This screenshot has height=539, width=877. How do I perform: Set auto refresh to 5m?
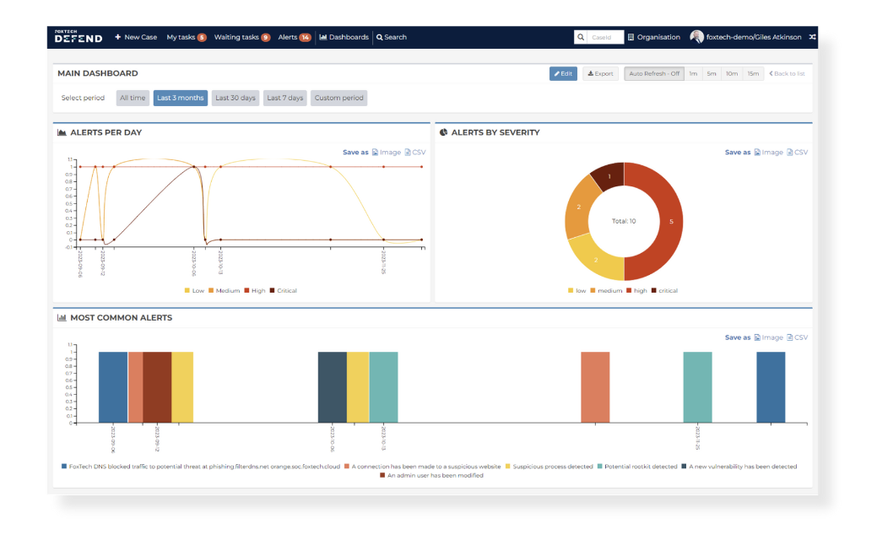point(711,73)
